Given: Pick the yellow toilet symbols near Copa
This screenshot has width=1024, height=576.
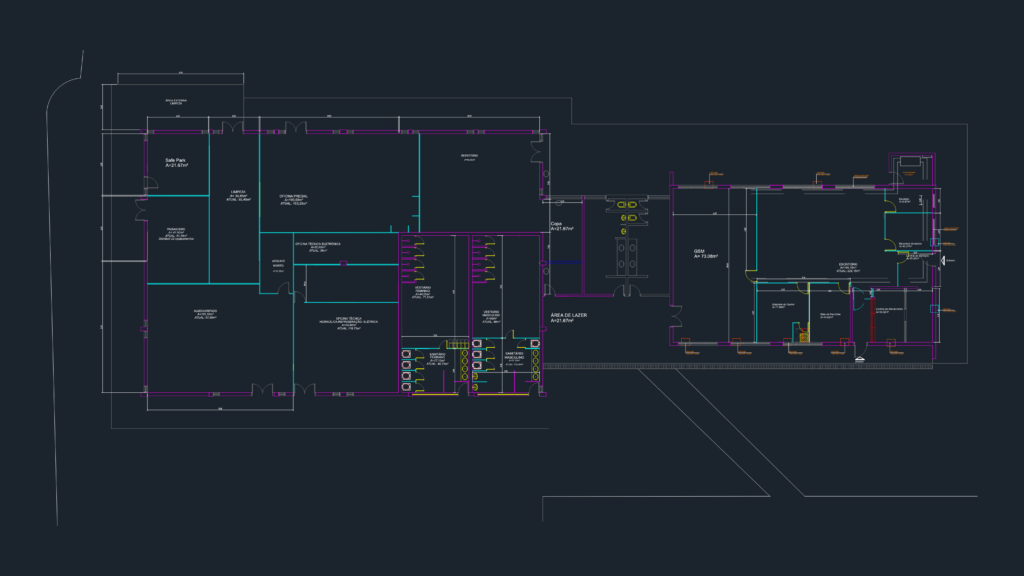Looking at the screenshot, I should (x=626, y=217).
